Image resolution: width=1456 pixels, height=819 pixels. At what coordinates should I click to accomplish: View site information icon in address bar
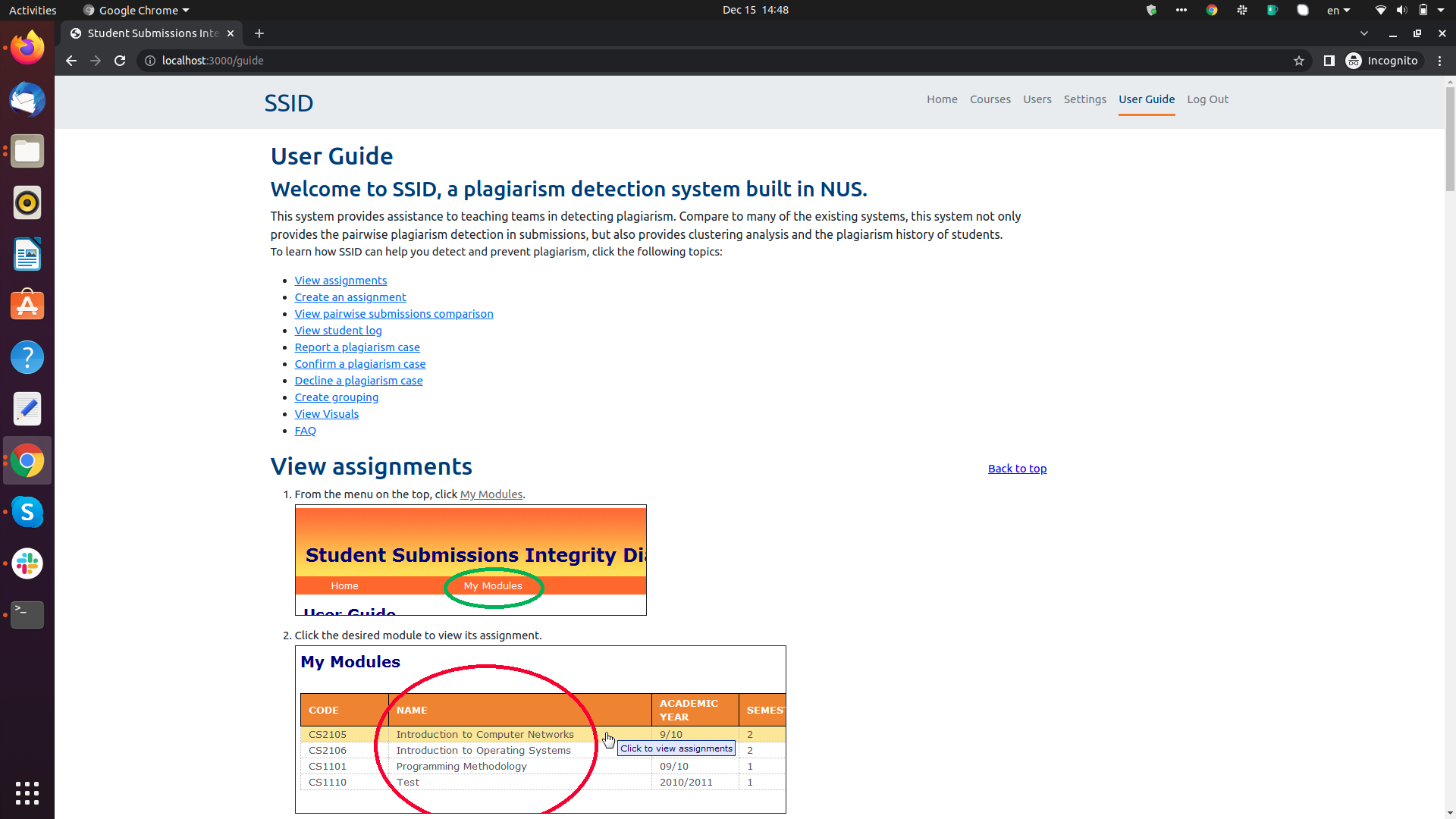coord(150,61)
